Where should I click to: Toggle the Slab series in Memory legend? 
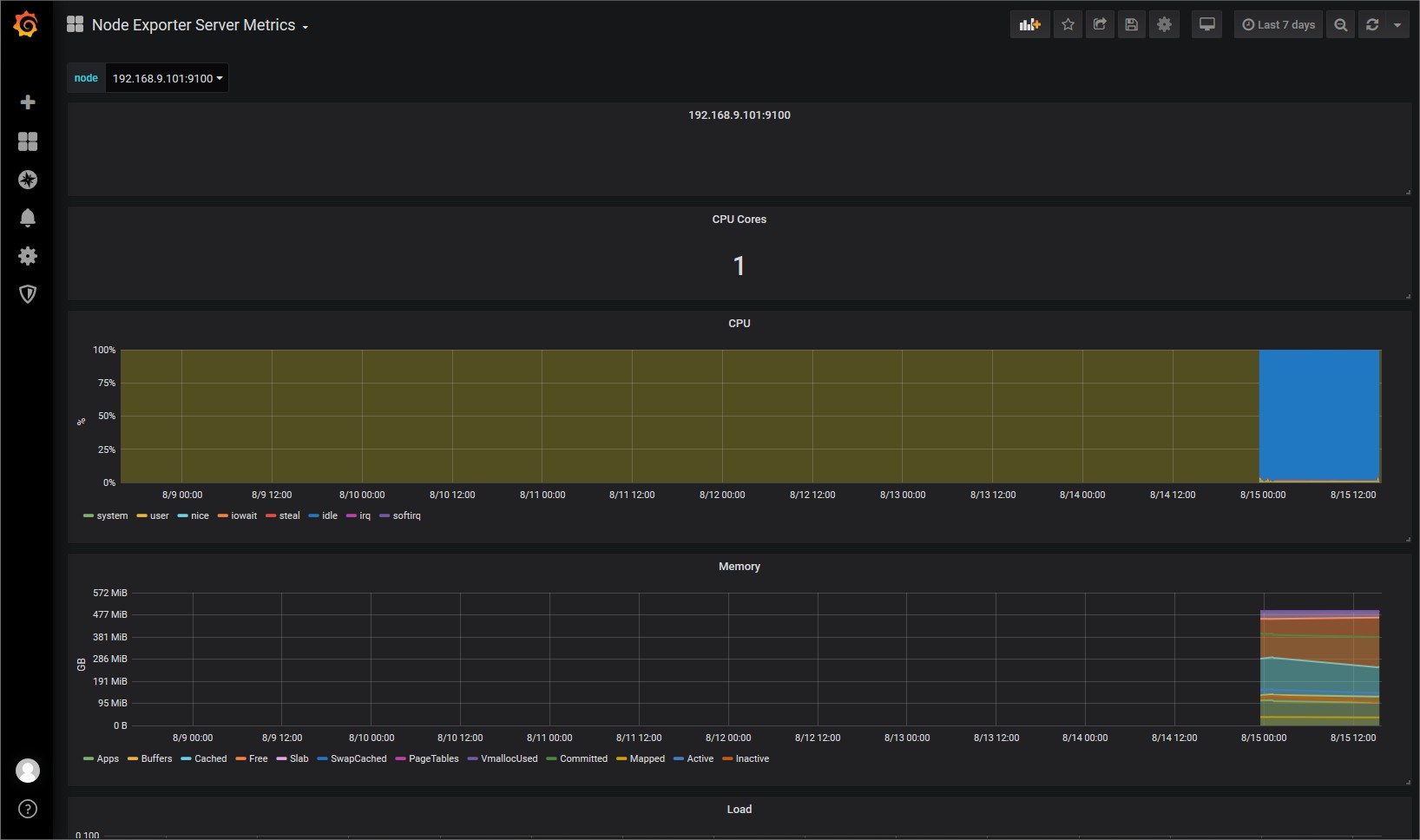click(293, 759)
